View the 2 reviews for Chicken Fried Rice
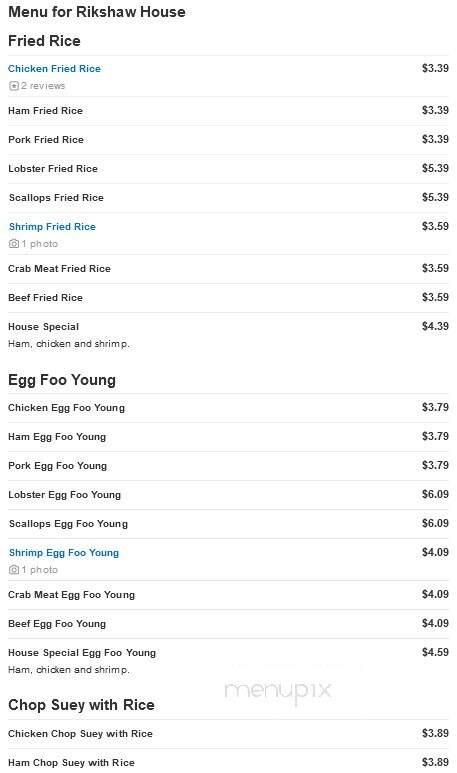The image size is (457, 773). pyautogui.click(x=43, y=86)
